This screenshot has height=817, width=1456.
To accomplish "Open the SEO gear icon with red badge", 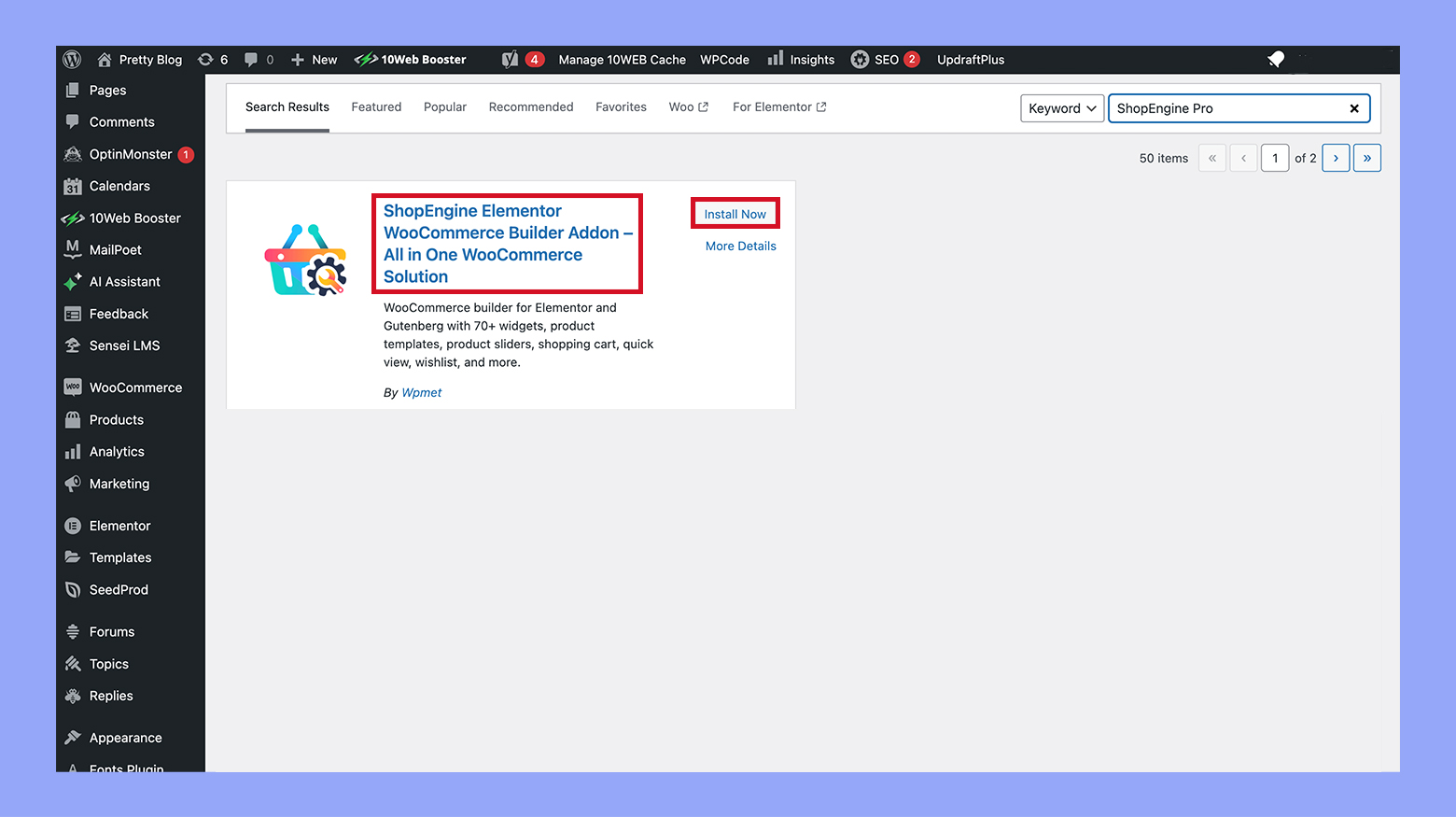I will (860, 59).
